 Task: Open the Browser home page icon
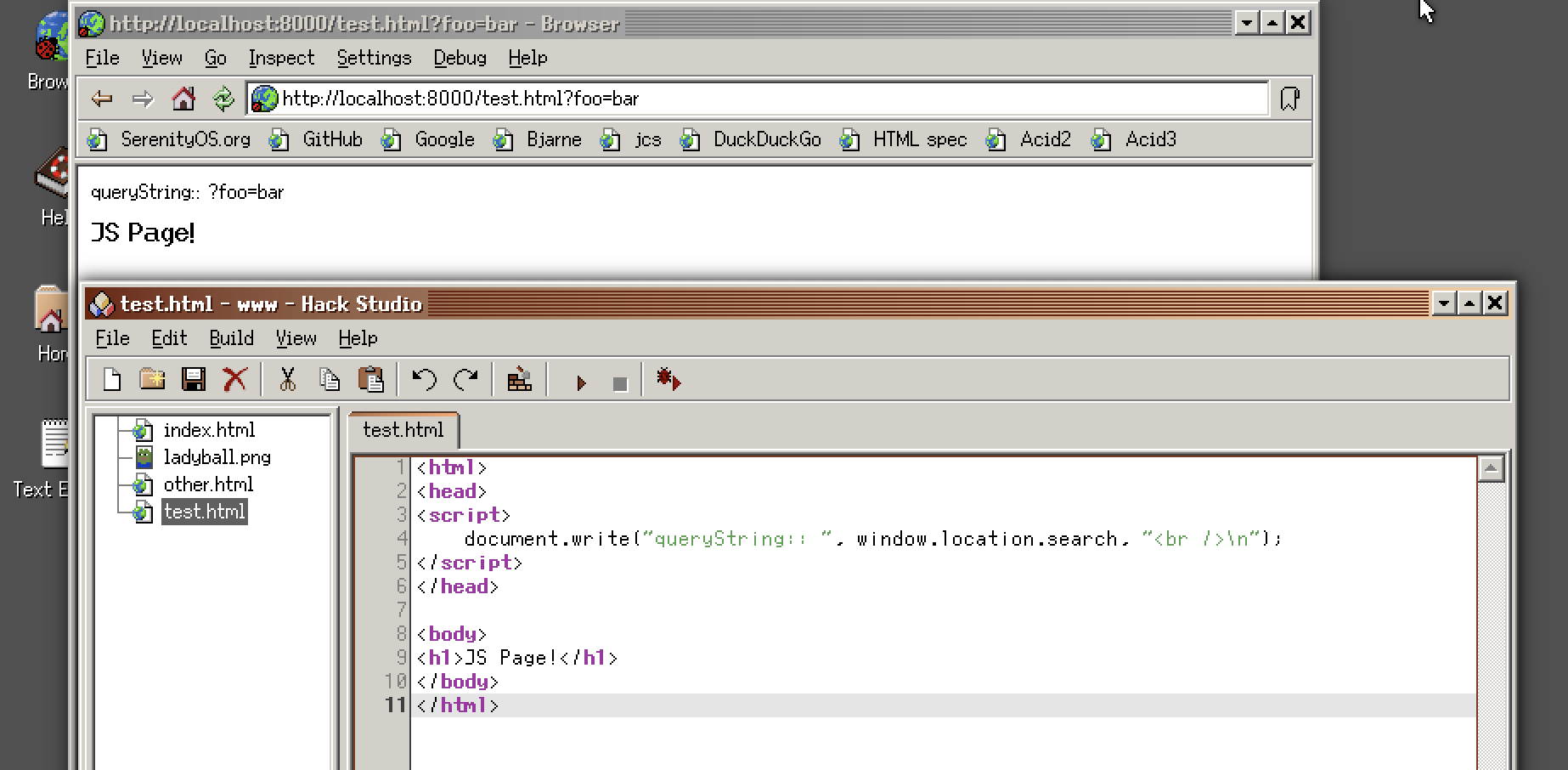click(x=183, y=99)
